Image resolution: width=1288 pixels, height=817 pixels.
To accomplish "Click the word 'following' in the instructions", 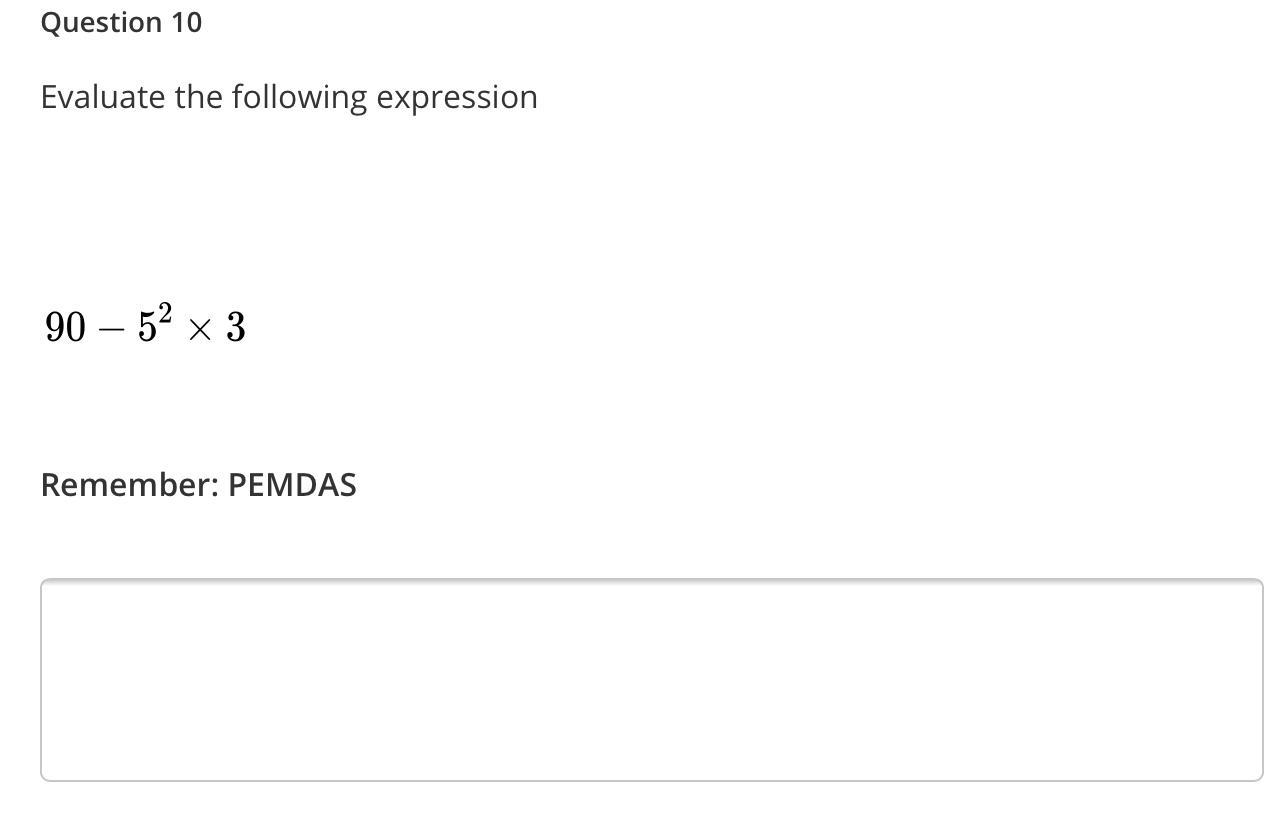I will coord(300,98).
